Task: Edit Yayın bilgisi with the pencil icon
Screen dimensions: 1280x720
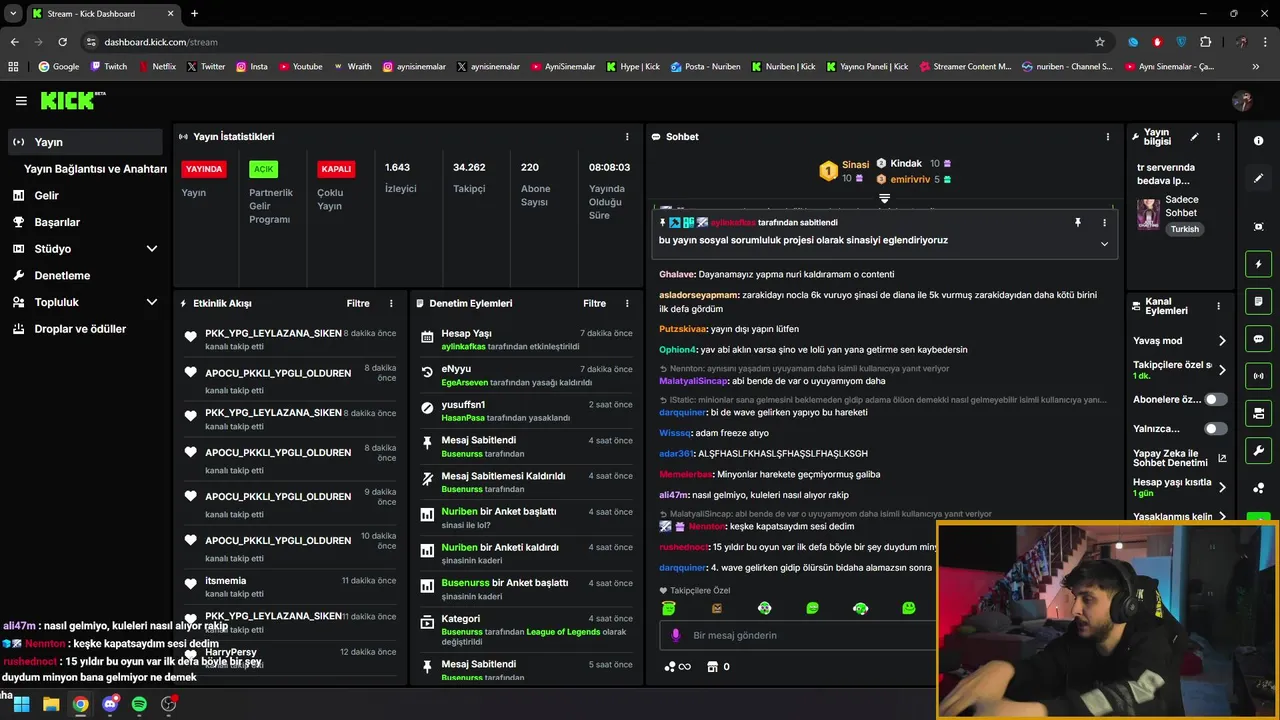Action: pos(1194,137)
